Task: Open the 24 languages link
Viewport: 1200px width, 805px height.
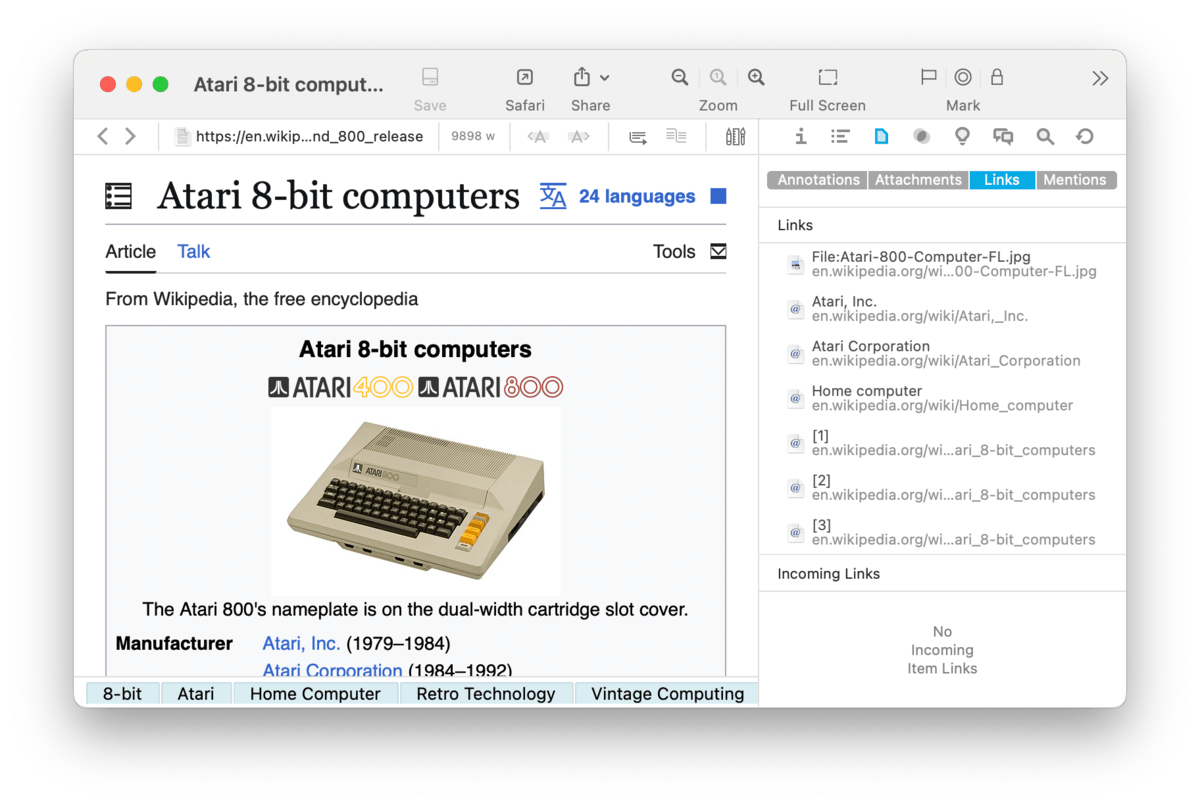Action: click(636, 197)
